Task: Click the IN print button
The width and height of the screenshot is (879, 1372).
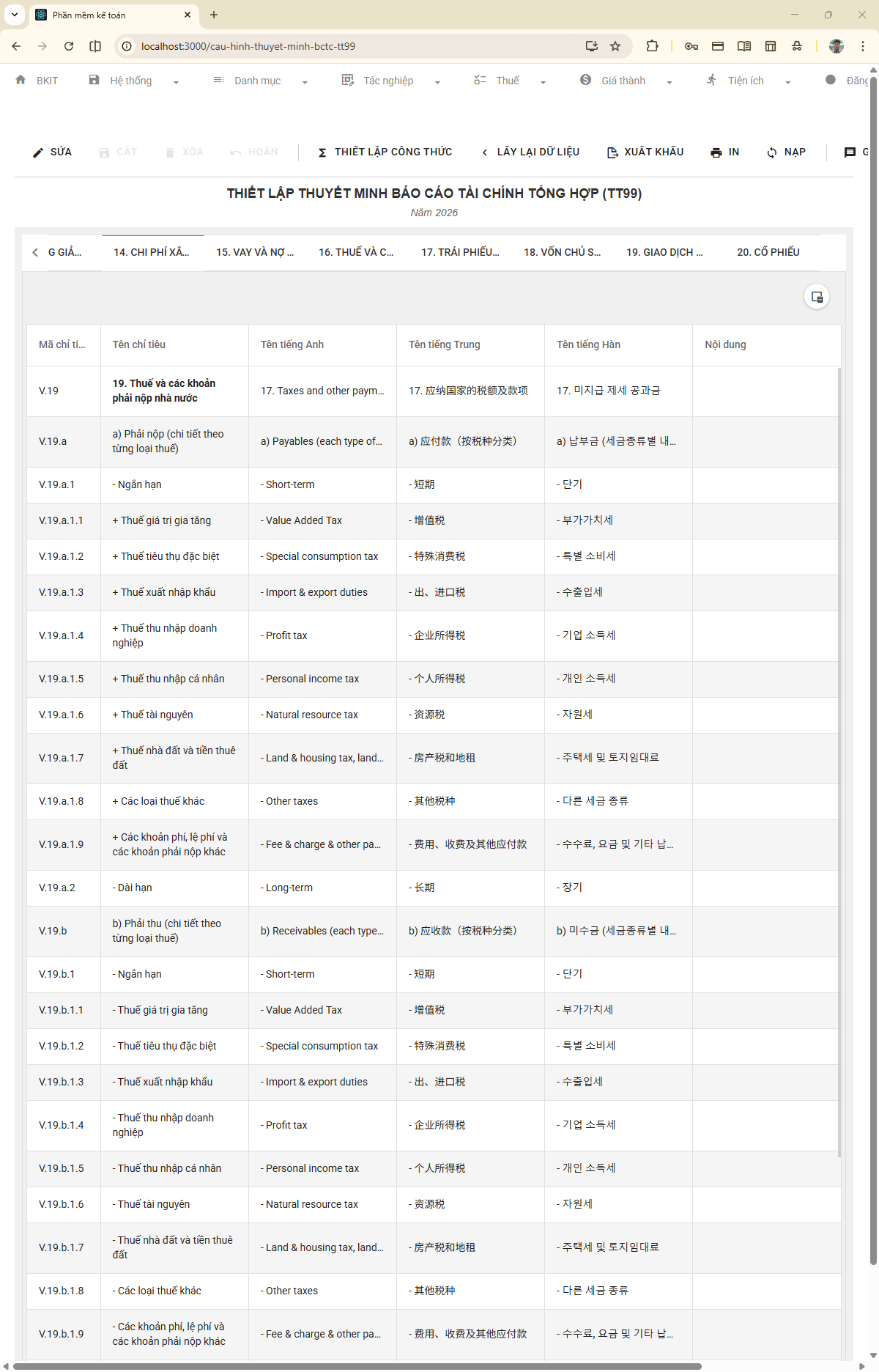Action: pyautogui.click(x=724, y=152)
